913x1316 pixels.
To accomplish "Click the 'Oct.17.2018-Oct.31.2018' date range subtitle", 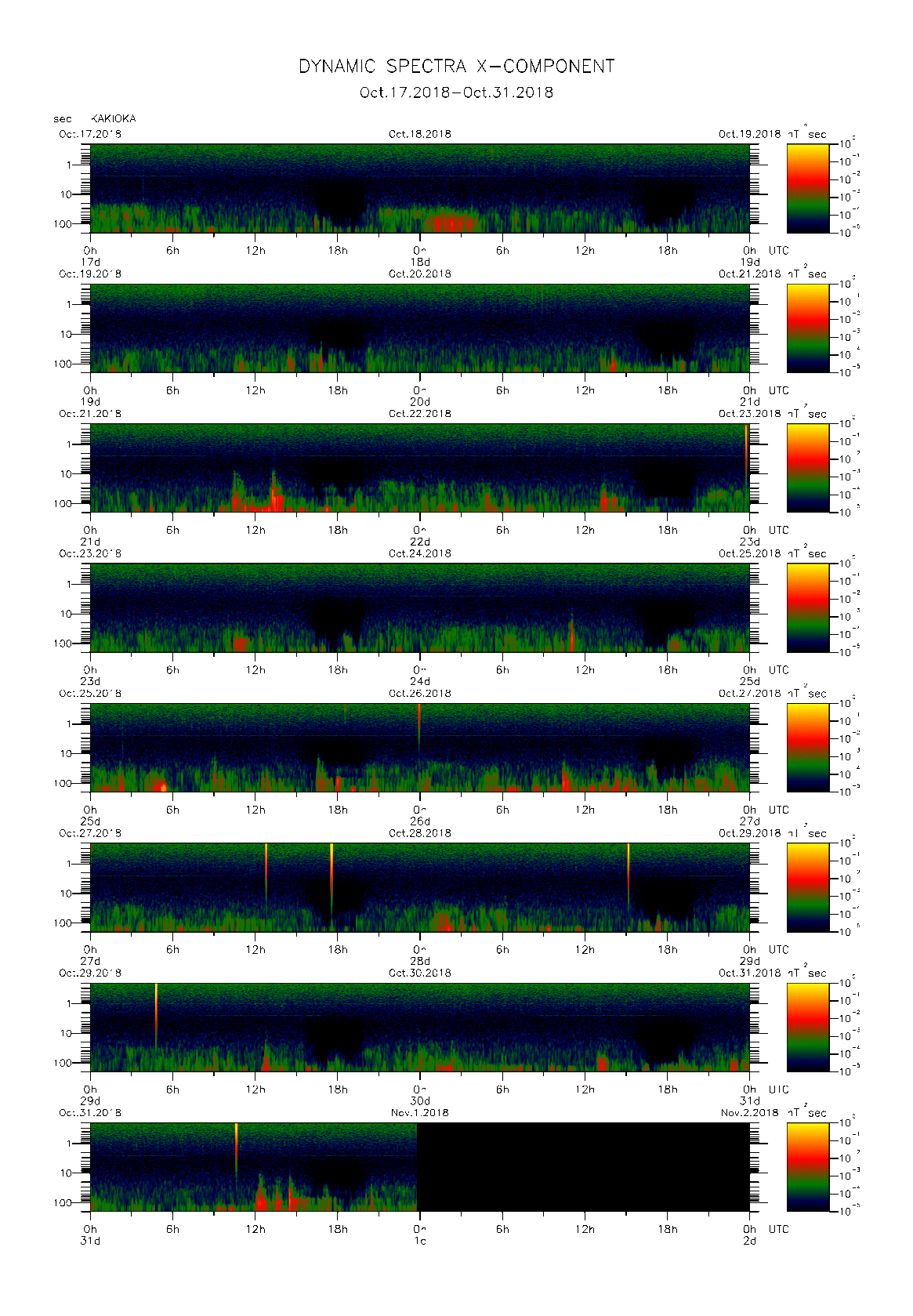I will click(x=456, y=92).
